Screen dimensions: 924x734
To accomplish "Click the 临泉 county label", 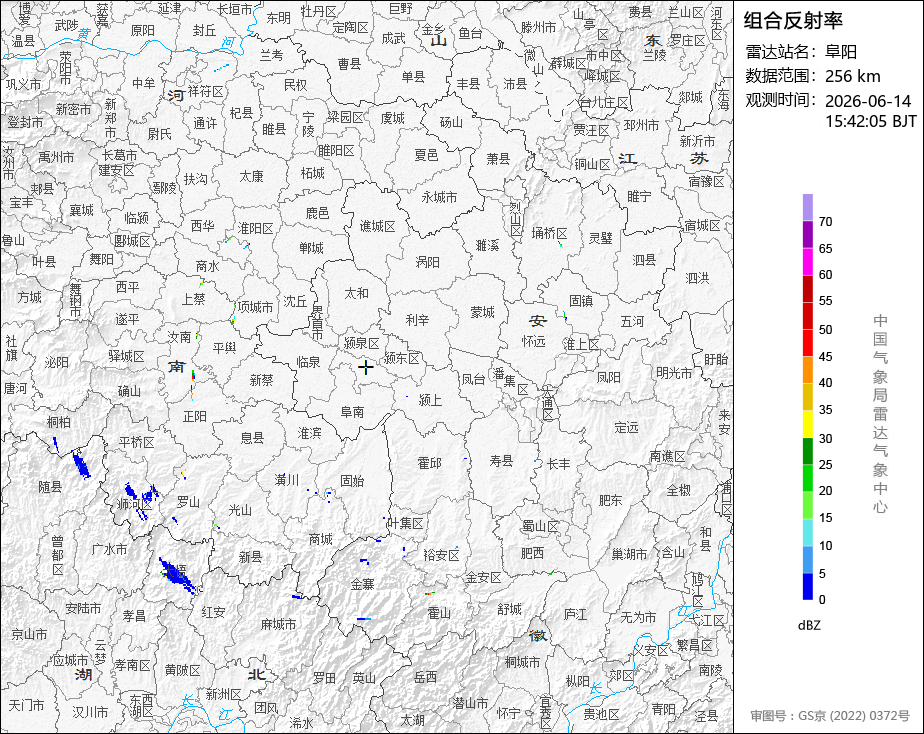I will pyautogui.click(x=308, y=362).
